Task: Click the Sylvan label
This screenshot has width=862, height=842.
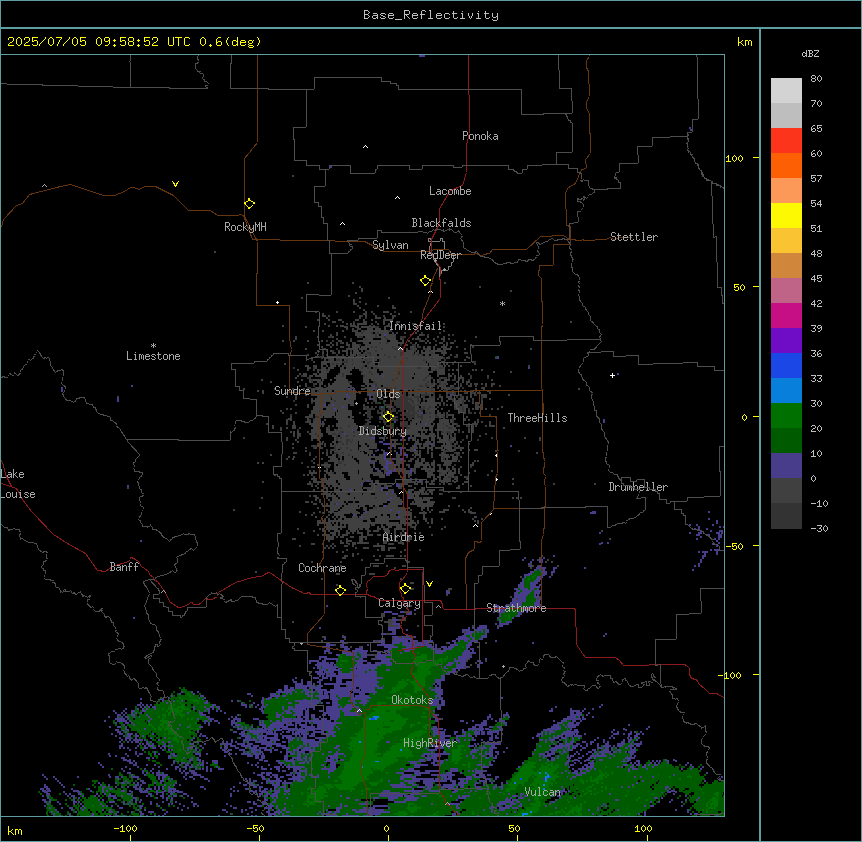Action: click(x=390, y=245)
